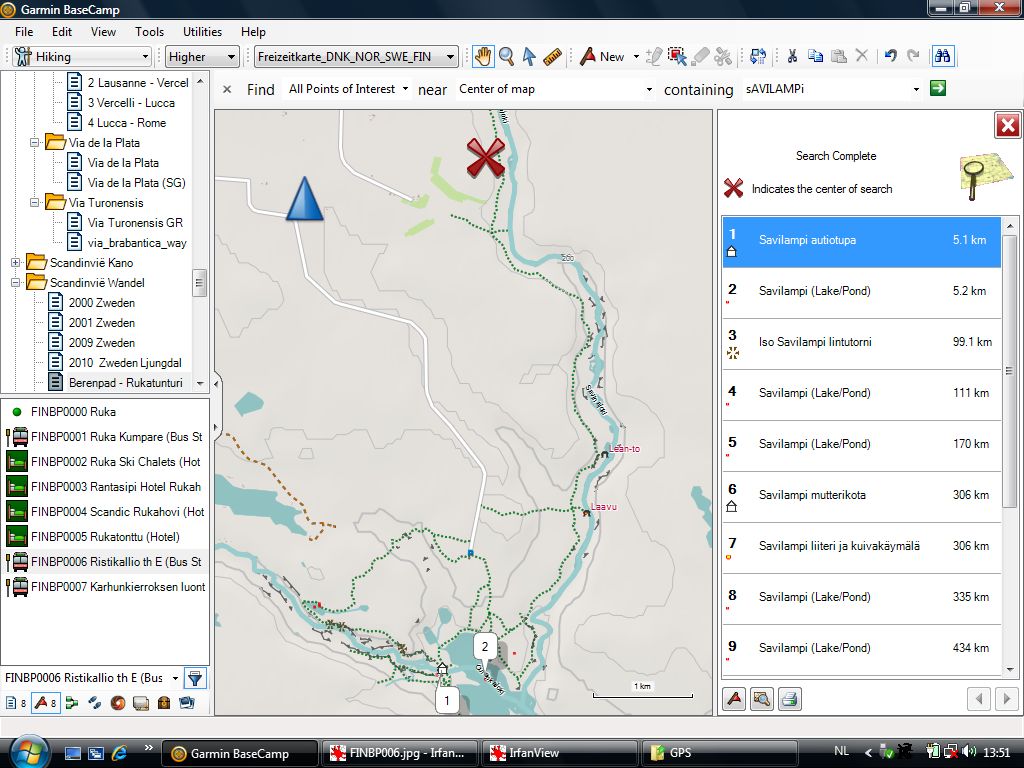1024x768 pixels.
Task: Open the Hiking activity profile dropdown
Action: pyautogui.click(x=82, y=57)
